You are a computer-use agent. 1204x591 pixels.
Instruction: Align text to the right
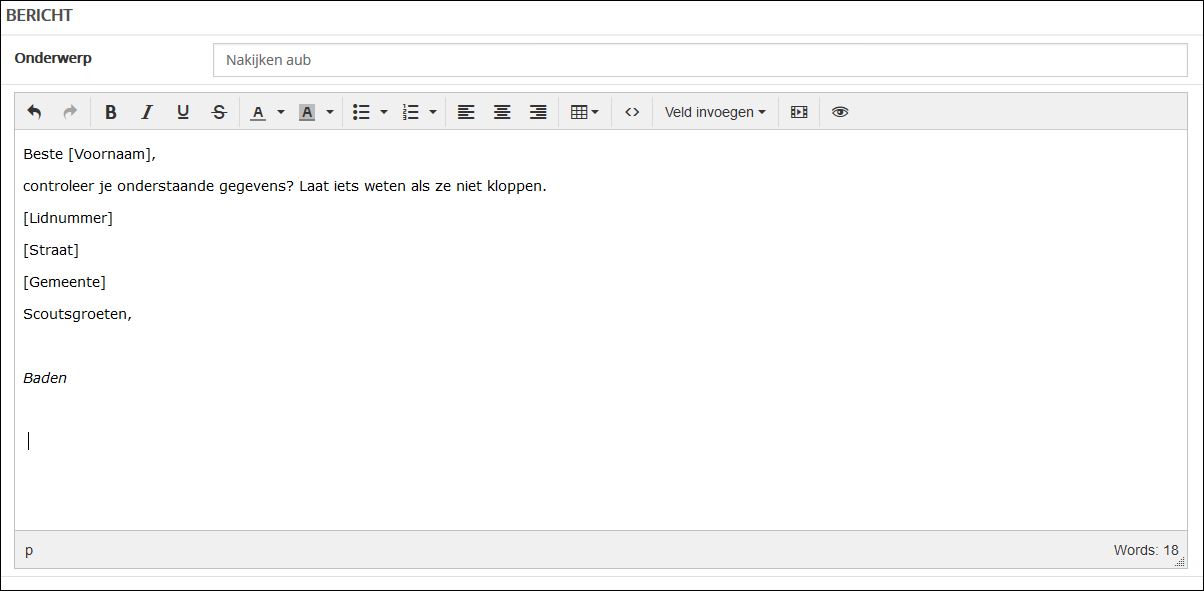pos(538,112)
